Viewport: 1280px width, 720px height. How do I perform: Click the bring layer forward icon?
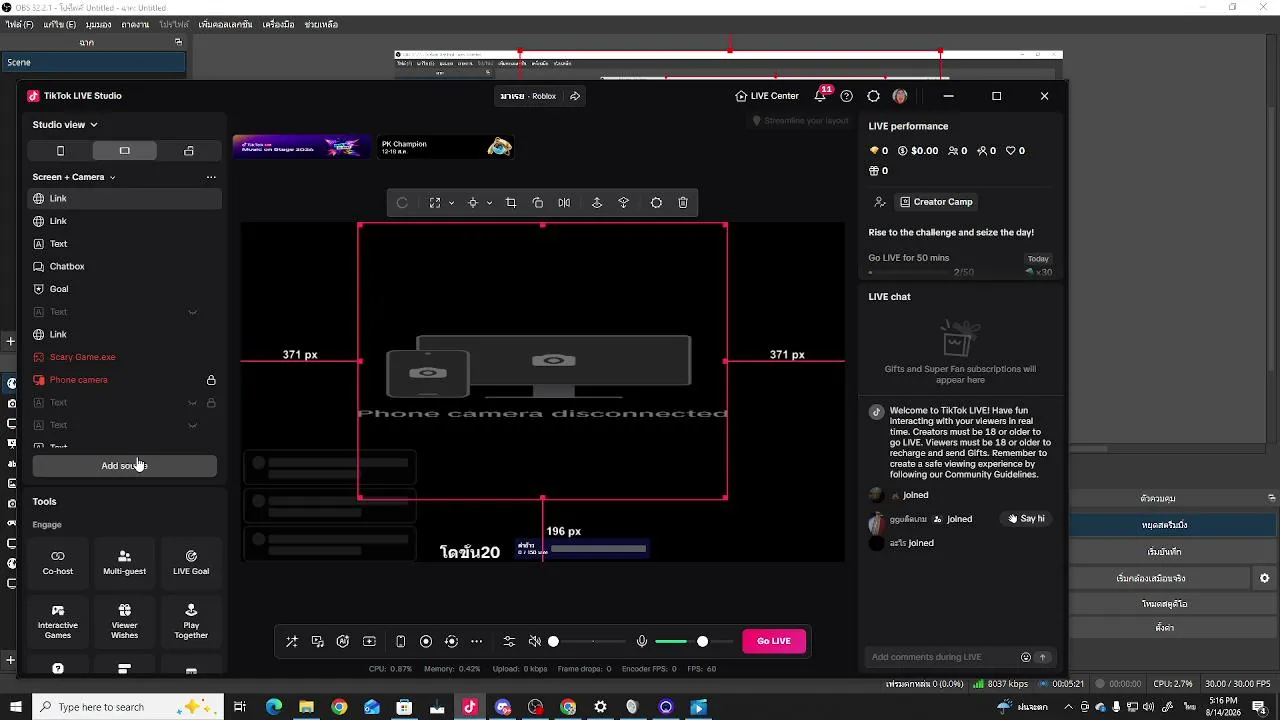click(x=597, y=203)
